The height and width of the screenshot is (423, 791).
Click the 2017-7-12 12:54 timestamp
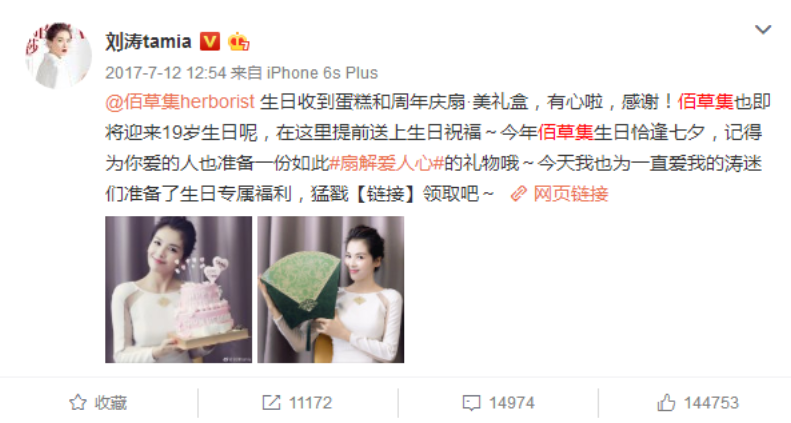tap(165, 73)
